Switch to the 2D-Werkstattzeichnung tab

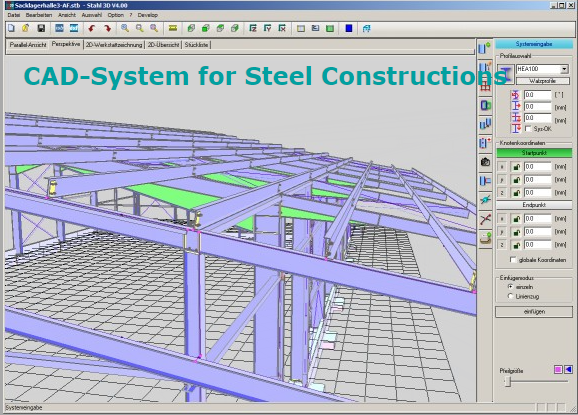pyautogui.click(x=114, y=45)
